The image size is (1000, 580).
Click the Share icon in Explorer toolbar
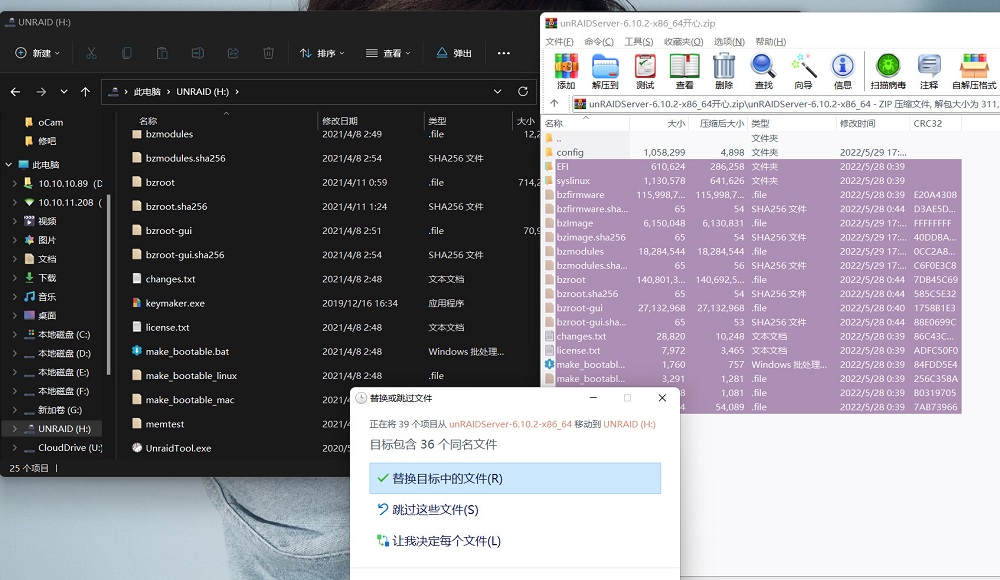point(233,53)
